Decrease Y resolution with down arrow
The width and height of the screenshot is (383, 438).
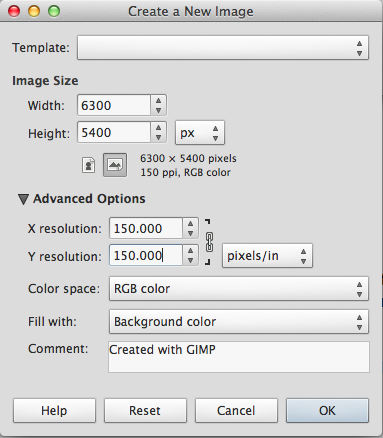click(190, 260)
